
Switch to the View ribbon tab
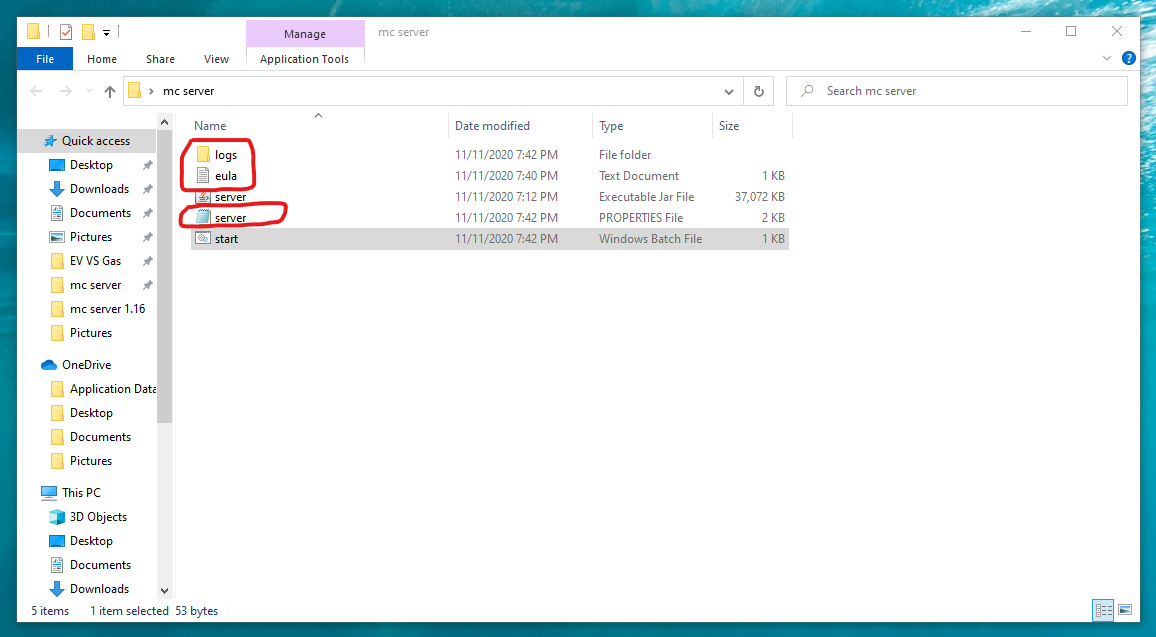tap(216, 58)
